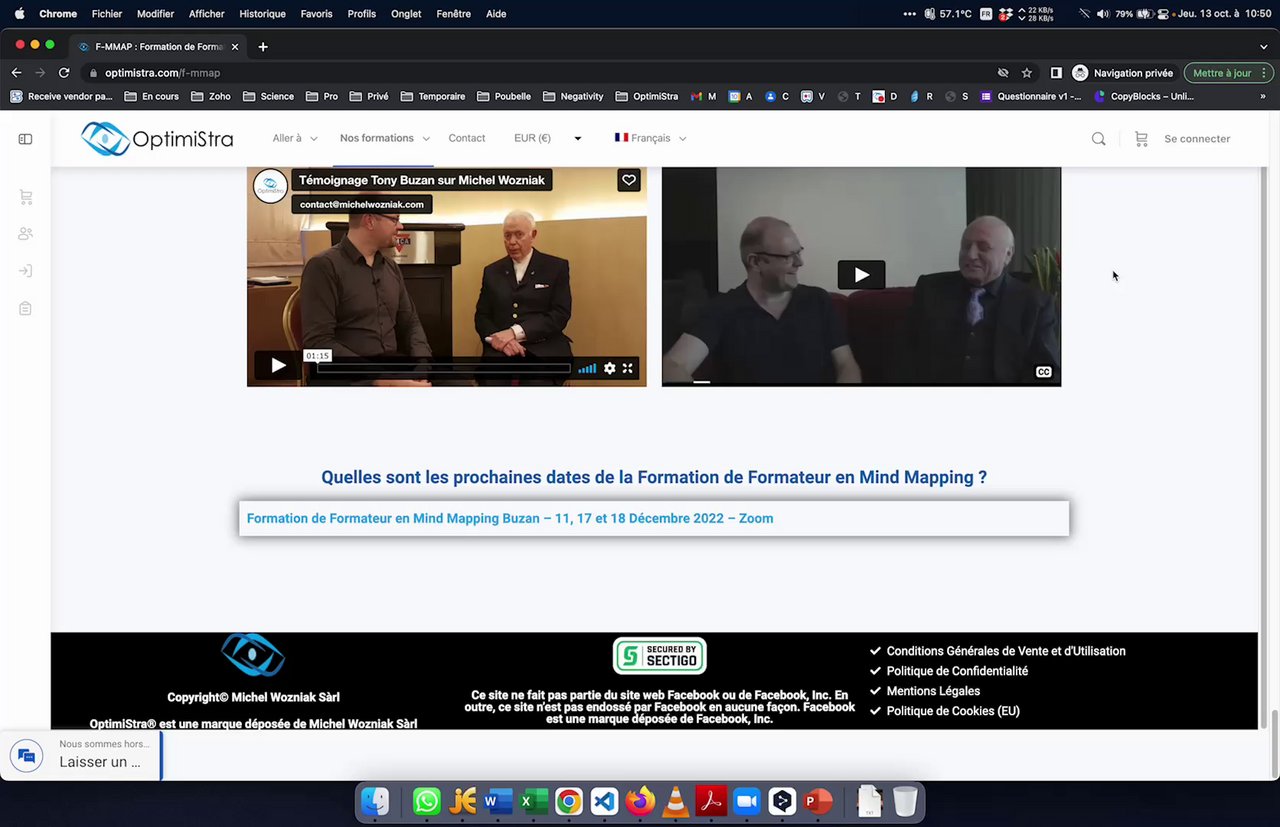1280x827 pixels.
Task: Bookmark page with star icon
Action: click(1027, 73)
